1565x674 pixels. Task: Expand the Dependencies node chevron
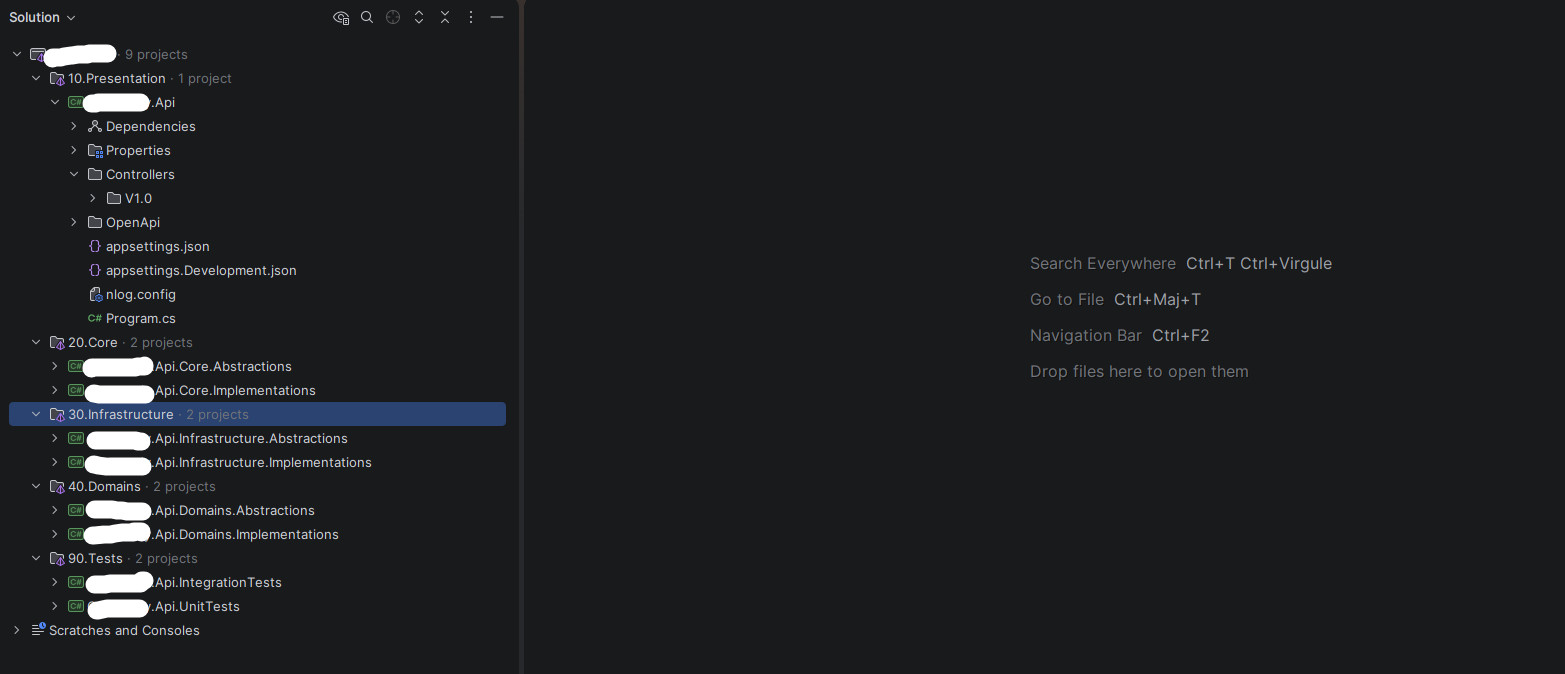coord(74,126)
